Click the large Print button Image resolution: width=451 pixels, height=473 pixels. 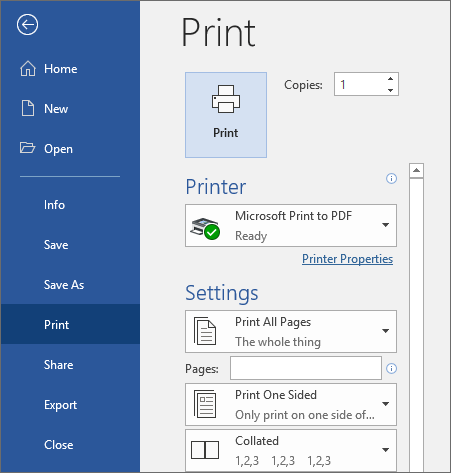click(226, 115)
